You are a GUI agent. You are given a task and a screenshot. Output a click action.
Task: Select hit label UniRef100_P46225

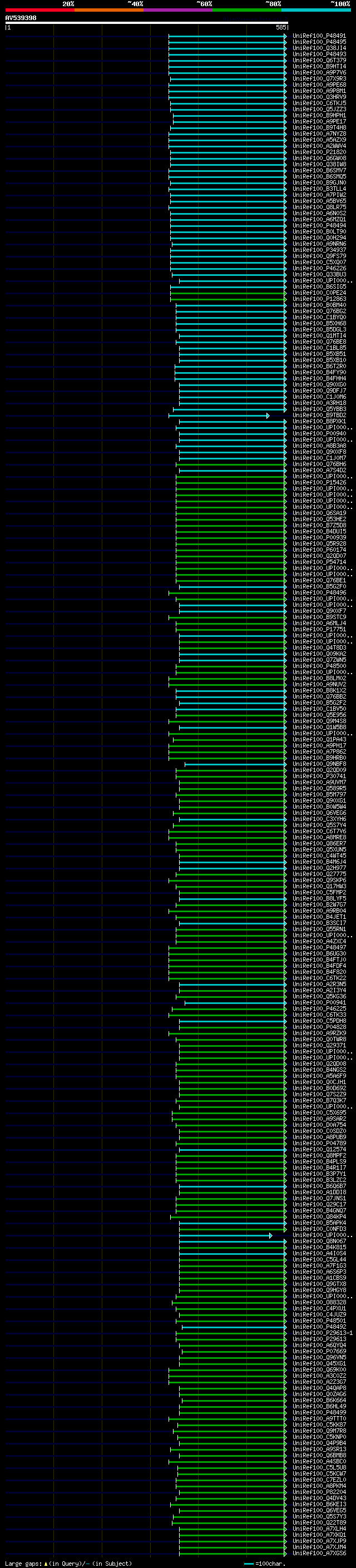[319, 1008]
